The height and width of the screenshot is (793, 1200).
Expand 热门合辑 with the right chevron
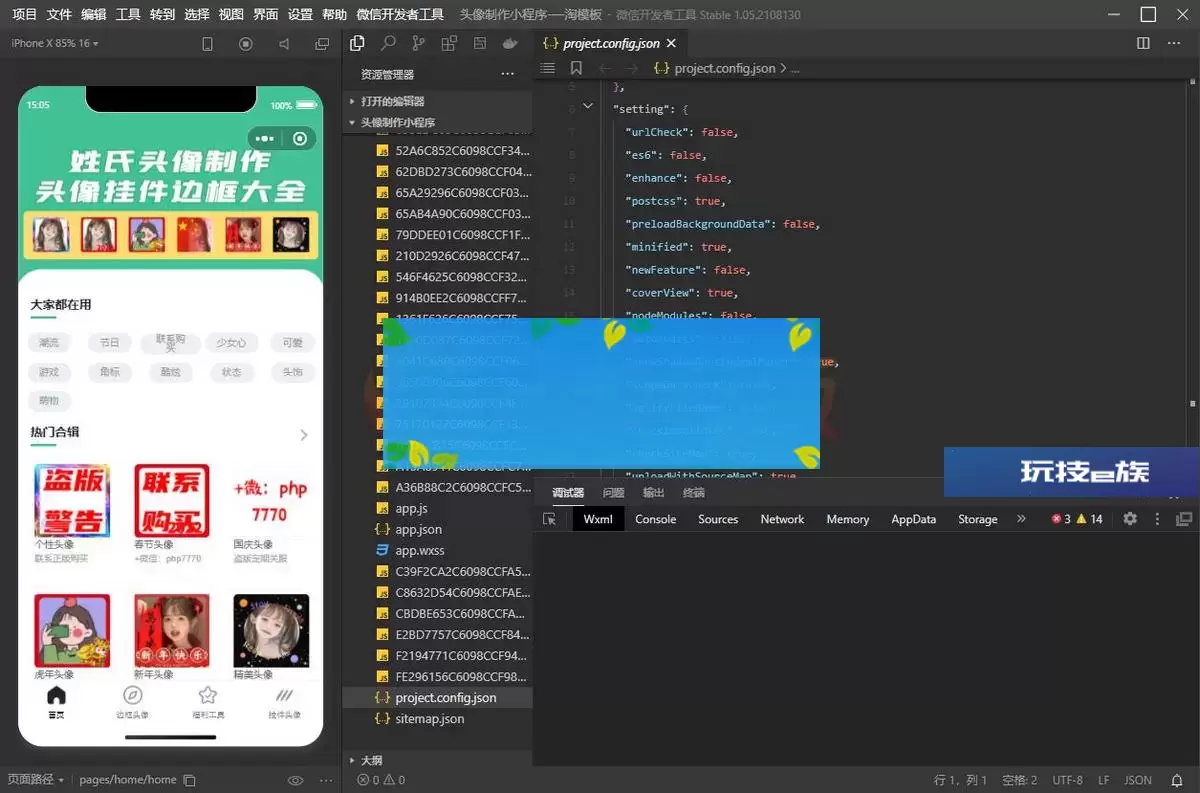point(304,435)
